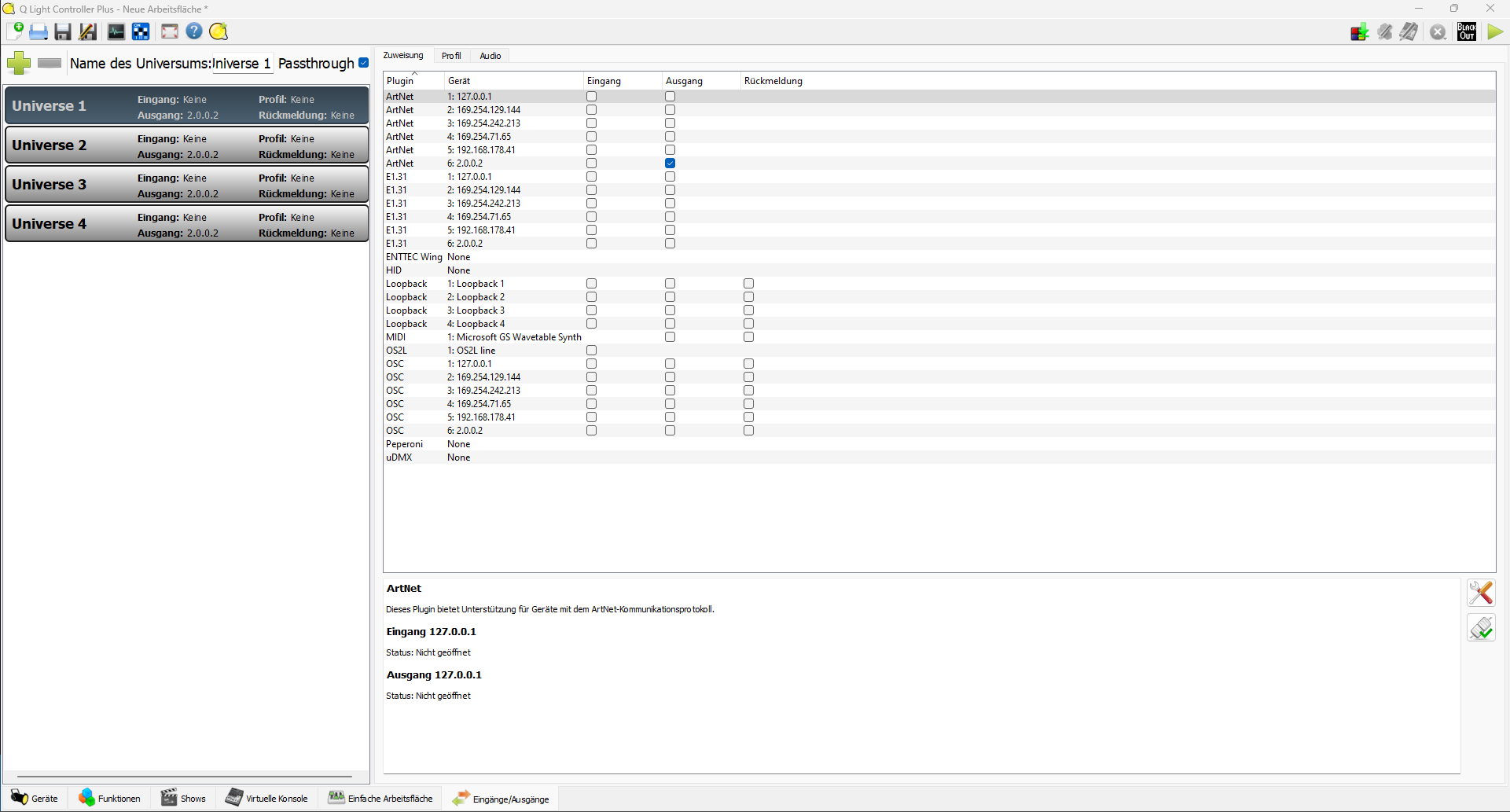Show About QLC+ lightbulb icon
This screenshot has width=1510, height=812.
pos(219,31)
